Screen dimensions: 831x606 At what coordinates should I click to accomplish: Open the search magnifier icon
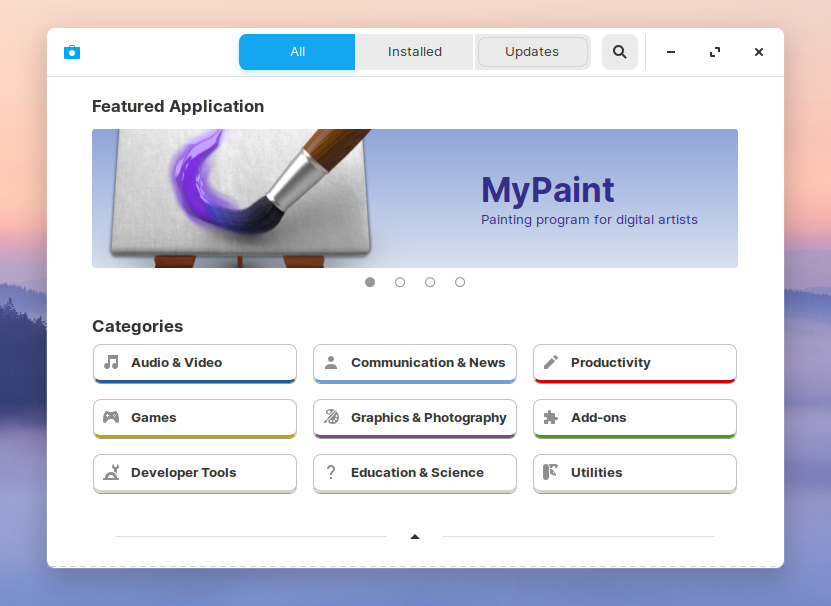pyautogui.click(x=620, y=52)
